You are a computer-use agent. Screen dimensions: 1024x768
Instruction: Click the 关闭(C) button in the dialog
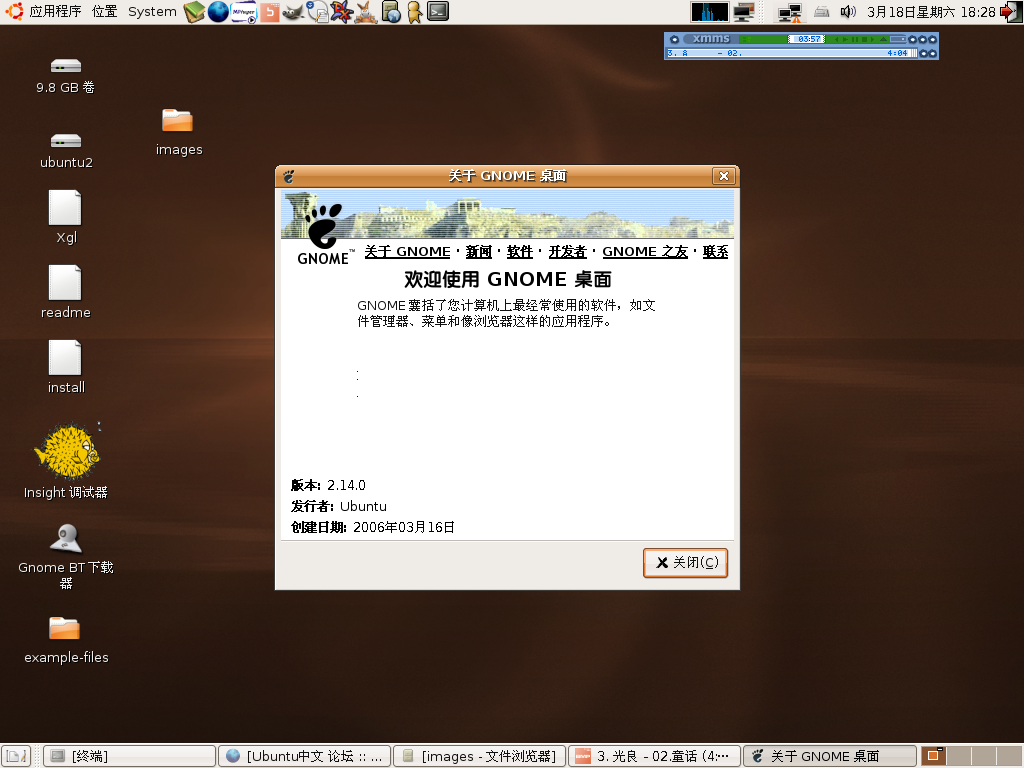click(x=686, y=562)
